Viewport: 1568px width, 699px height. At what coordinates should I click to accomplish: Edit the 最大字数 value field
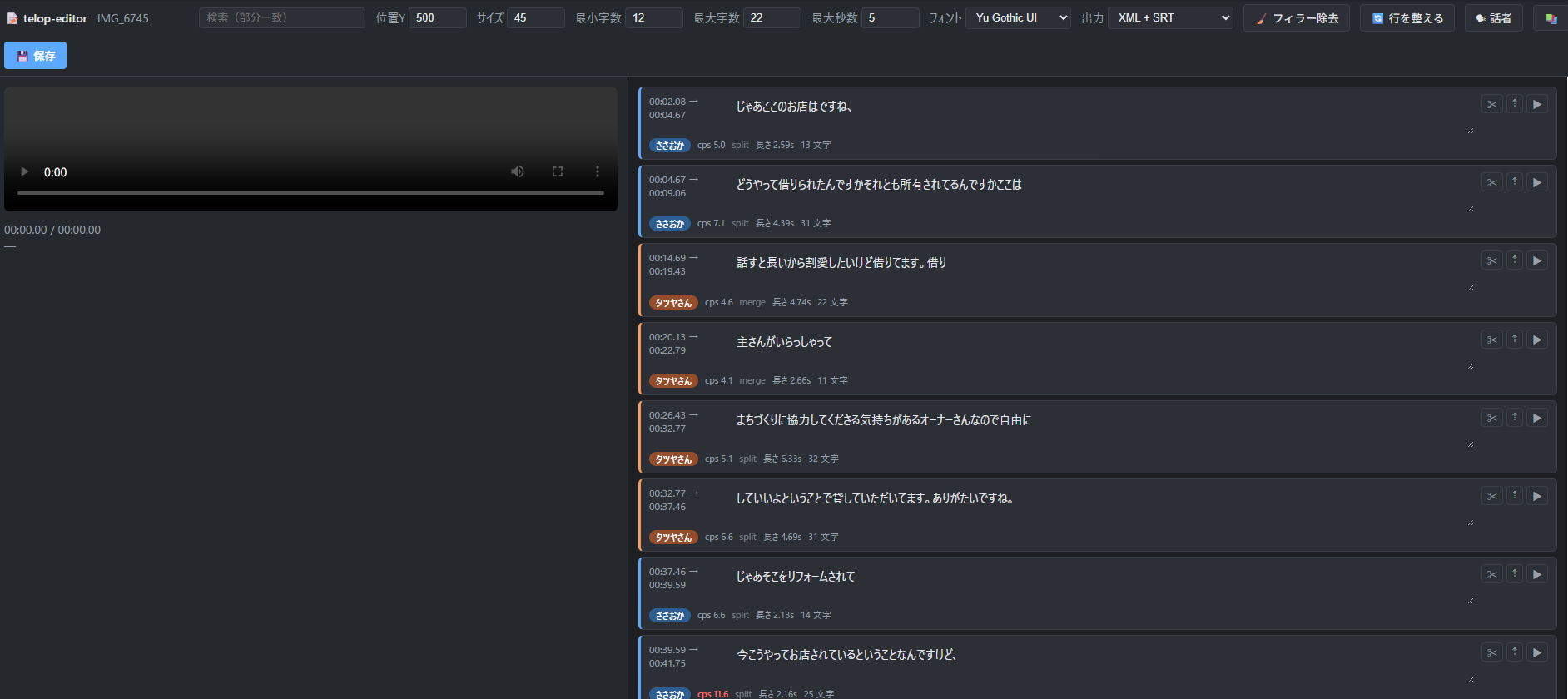(772, 17)
